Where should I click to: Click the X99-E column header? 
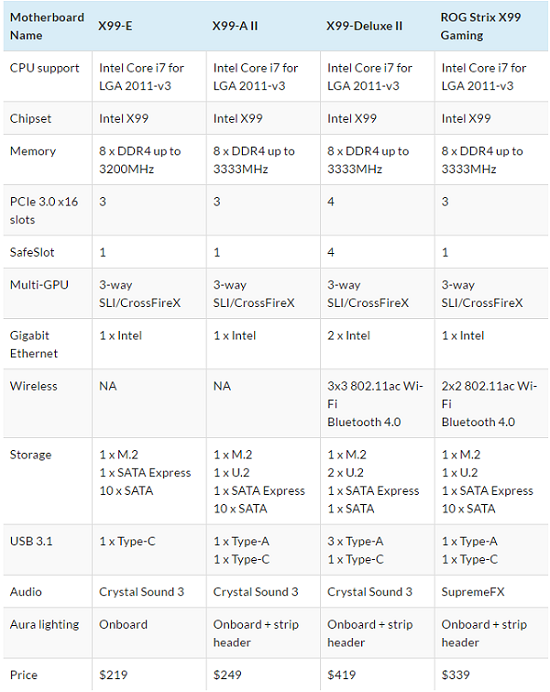click(x=115, y=26)
